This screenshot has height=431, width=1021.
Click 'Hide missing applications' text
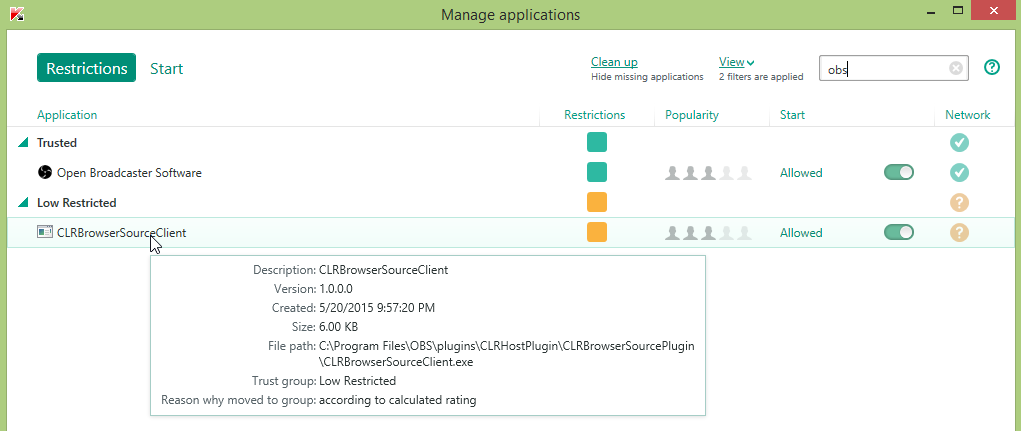[x=647, y=77]
